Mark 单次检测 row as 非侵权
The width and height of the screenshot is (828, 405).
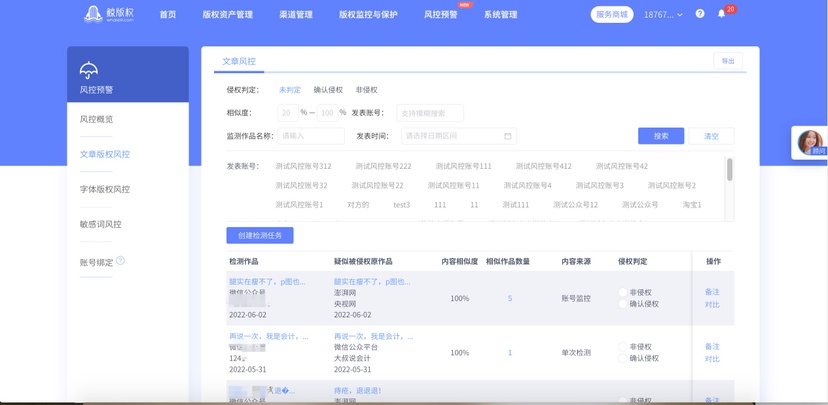[623, 346]
